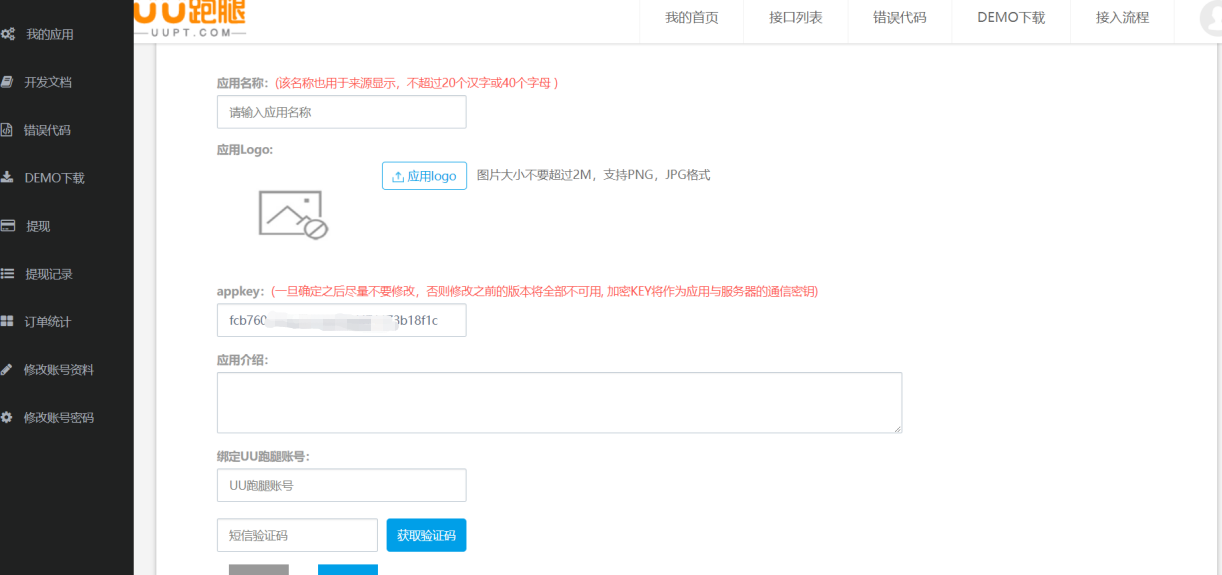Click the file icon beside 错误代码 in sidebar

(6, 130)
